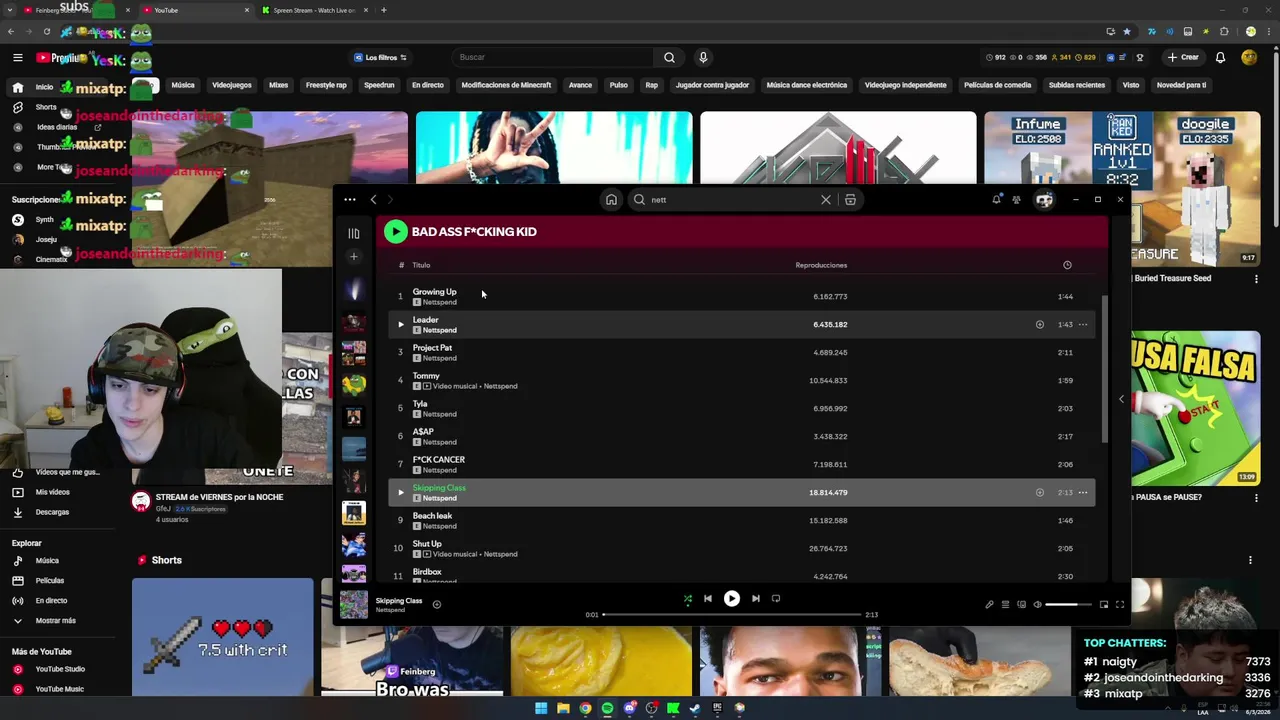Adjust Spotify volume slider
This screenshot has height=720, width=1280.
click(1069, 604)
